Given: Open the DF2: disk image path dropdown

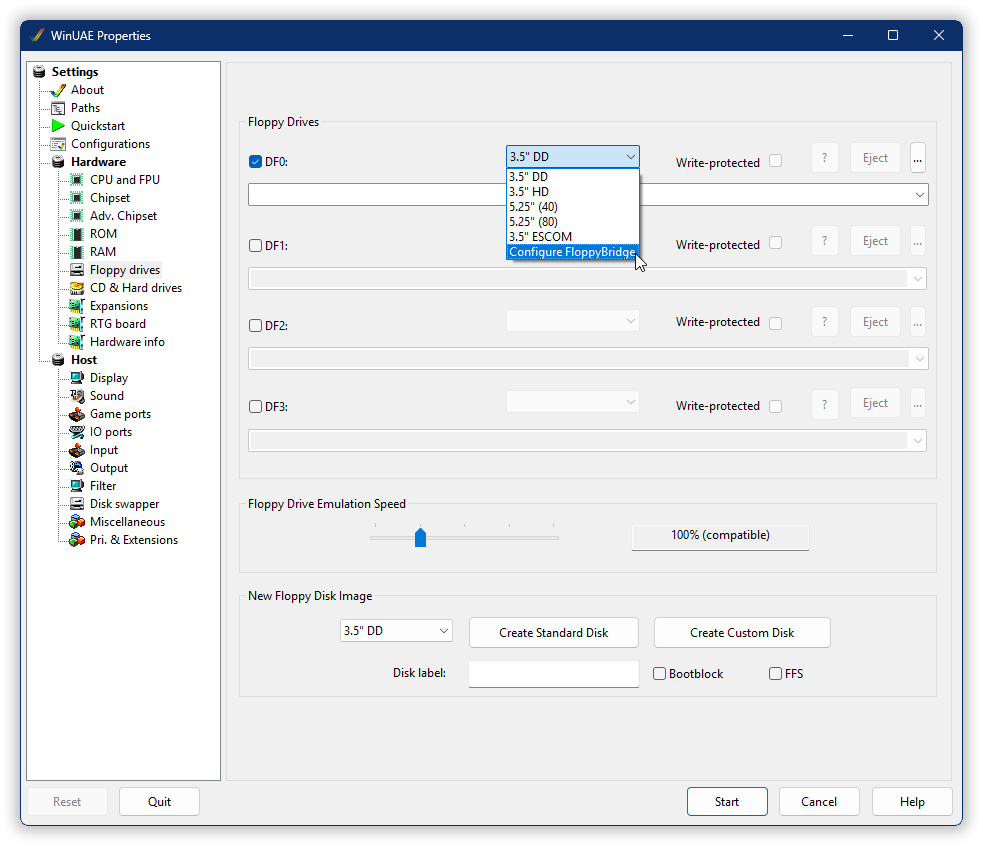Looking at the screenshot, I should tap(918, 358).
